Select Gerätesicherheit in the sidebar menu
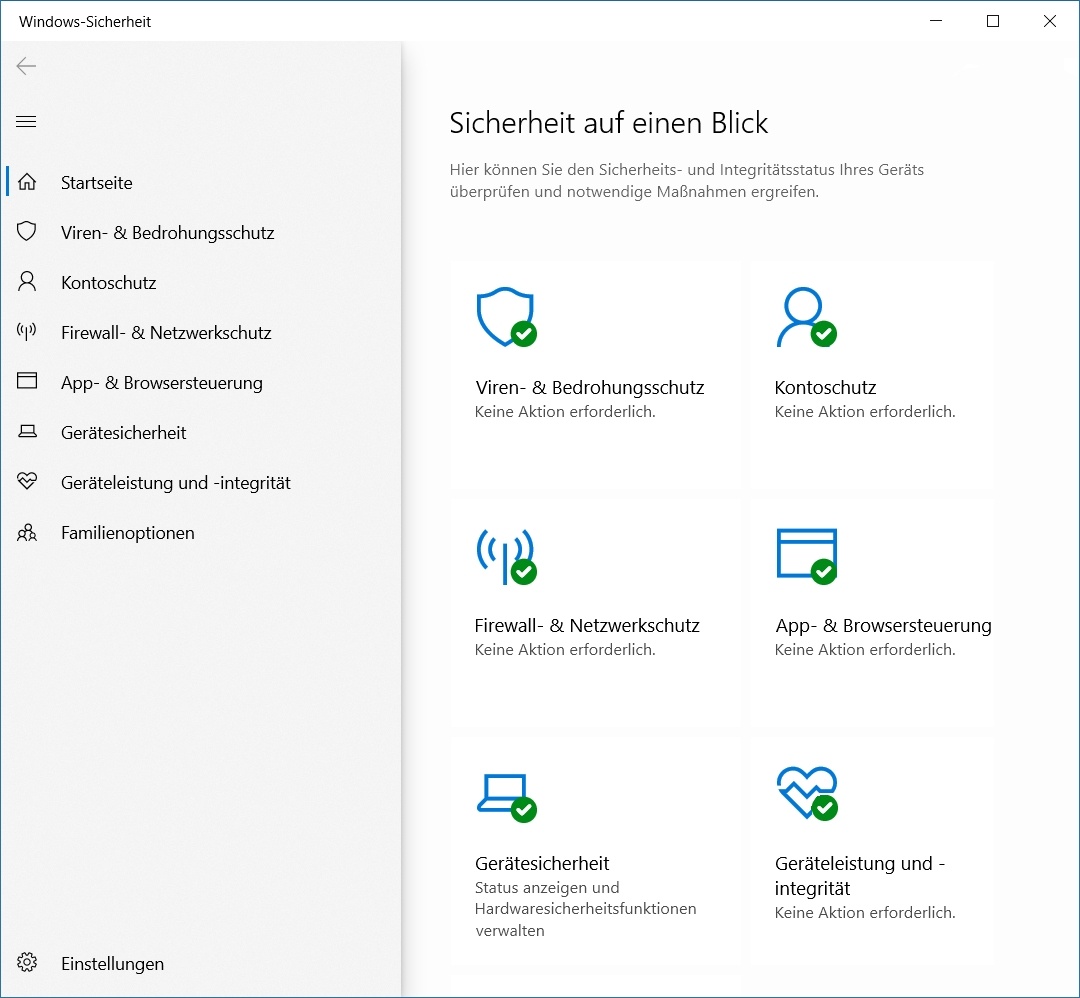 tap(124, 433)
